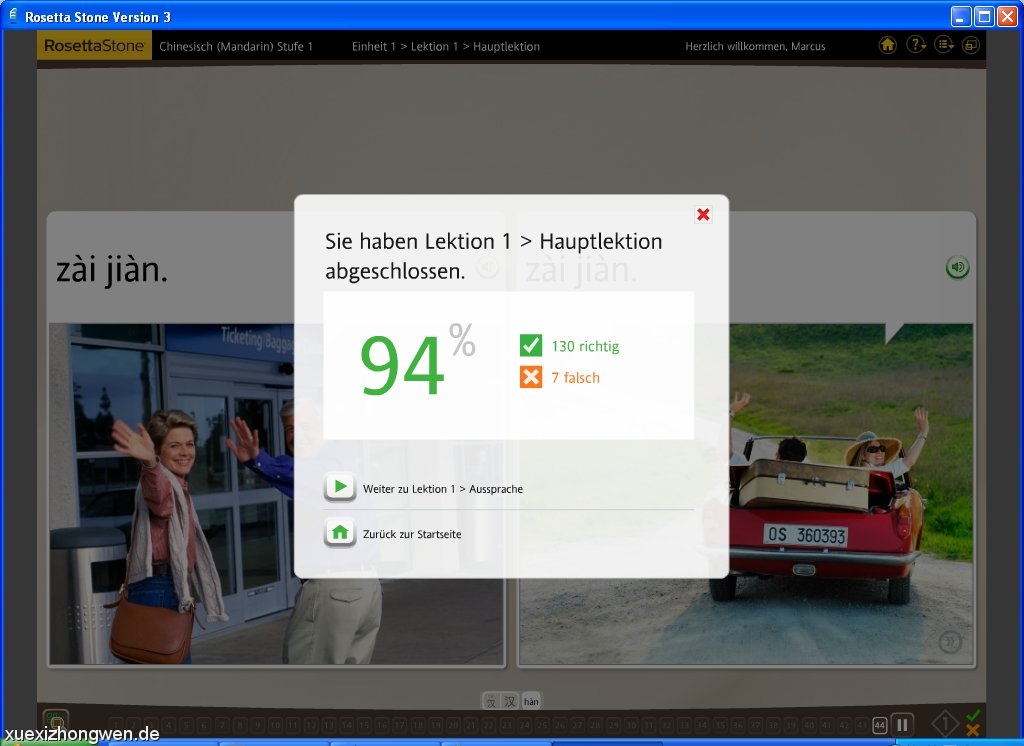Click the window size toggle icon
The width and height of the screenshot is (1024, 746).
970,45
